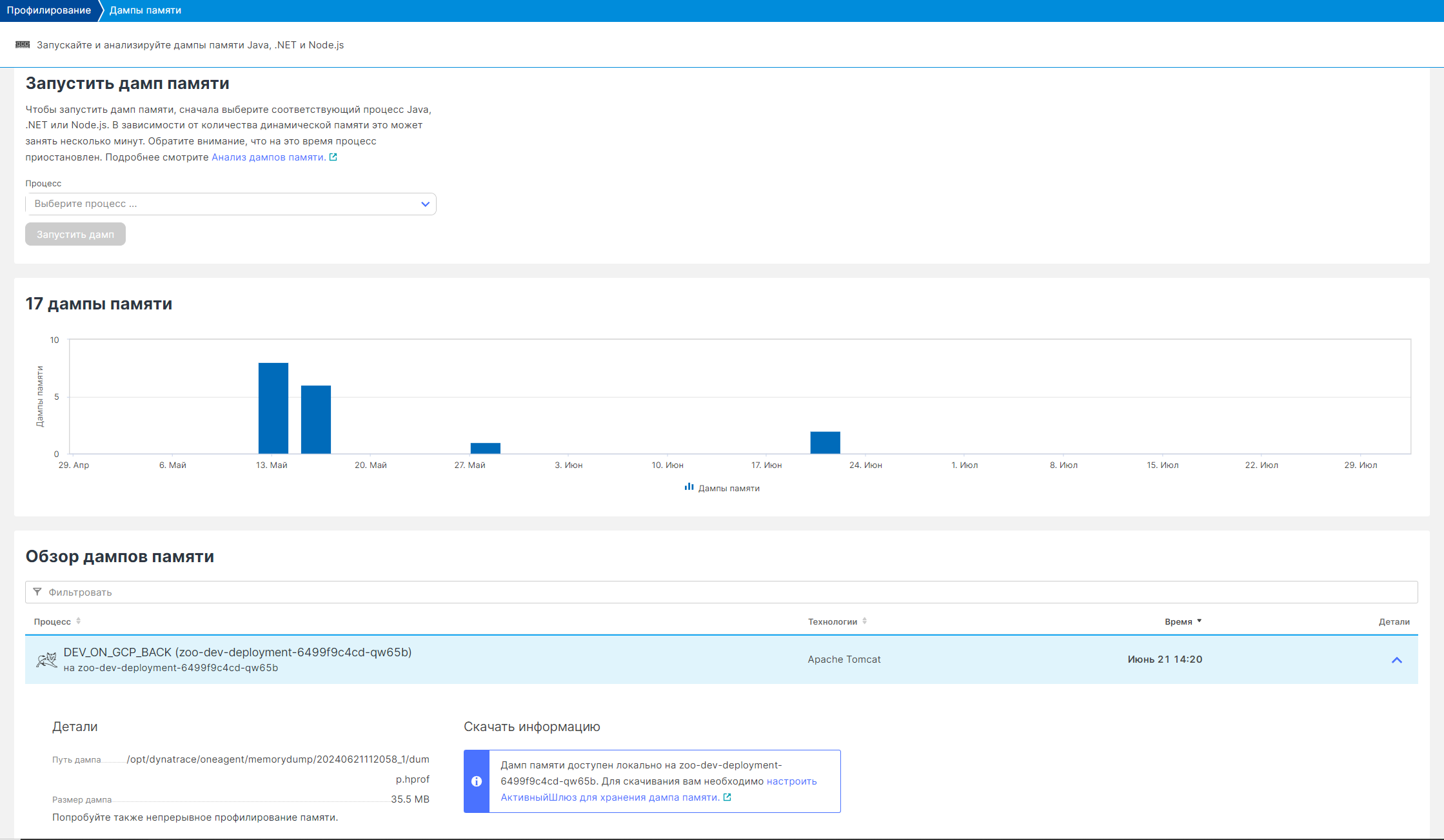Click the chart bar near 24 Июн

click(x=825, y=442)
